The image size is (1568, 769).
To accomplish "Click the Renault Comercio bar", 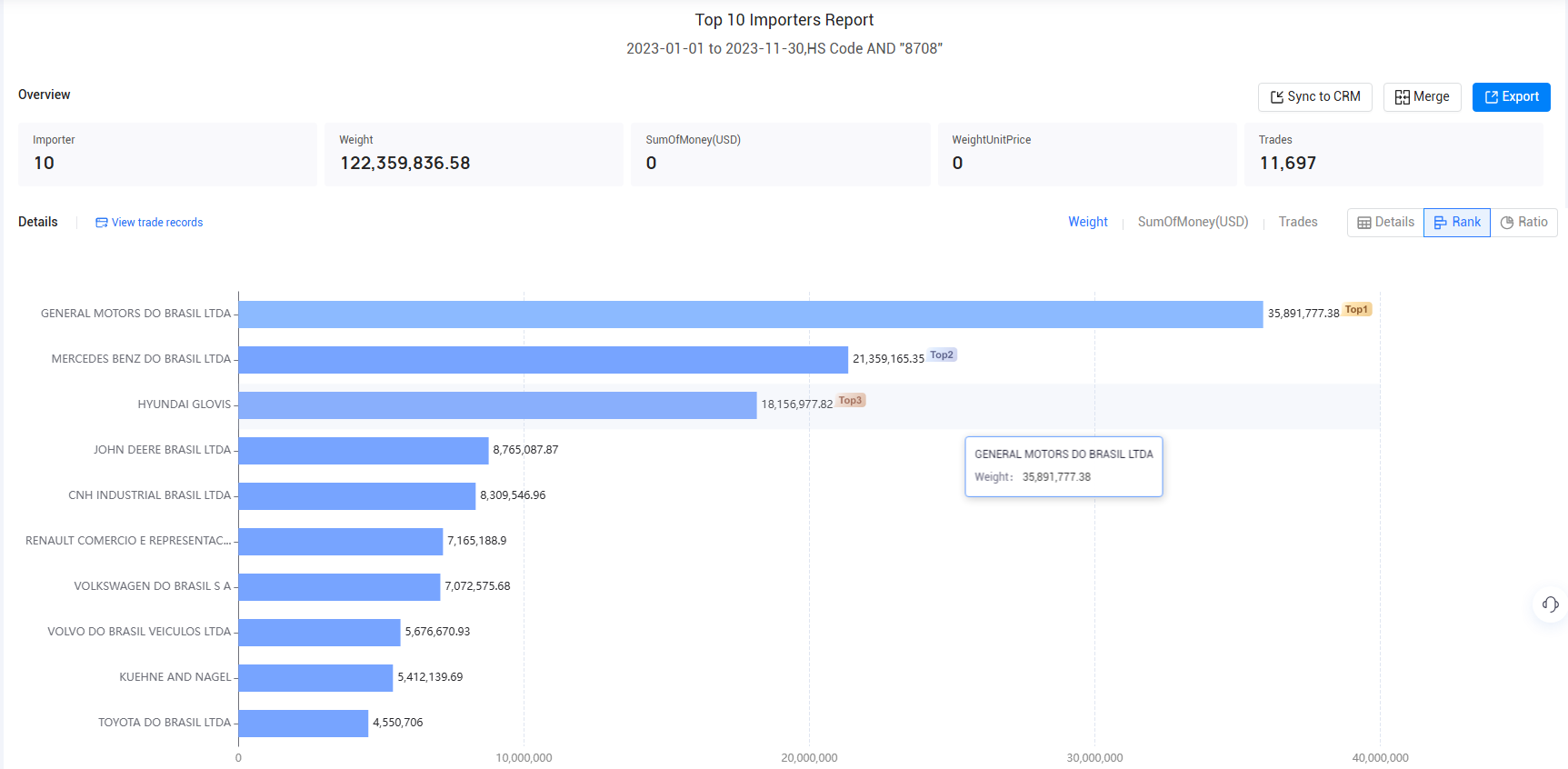I will click(x=341, y=542).
